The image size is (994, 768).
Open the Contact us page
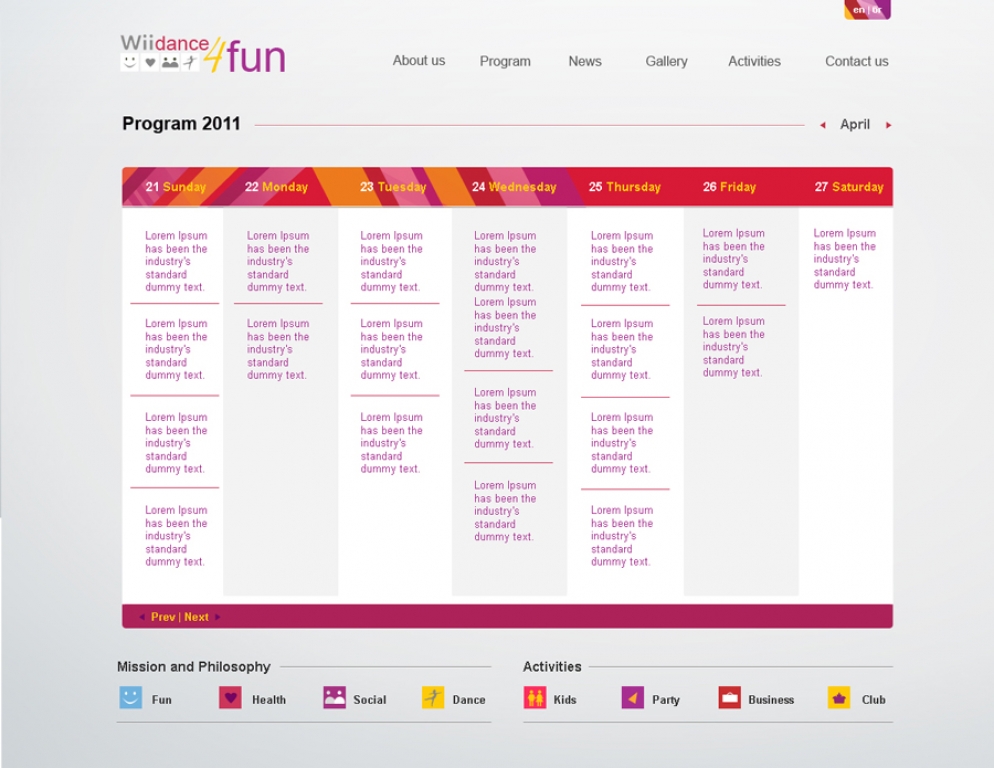pos(856,61)
